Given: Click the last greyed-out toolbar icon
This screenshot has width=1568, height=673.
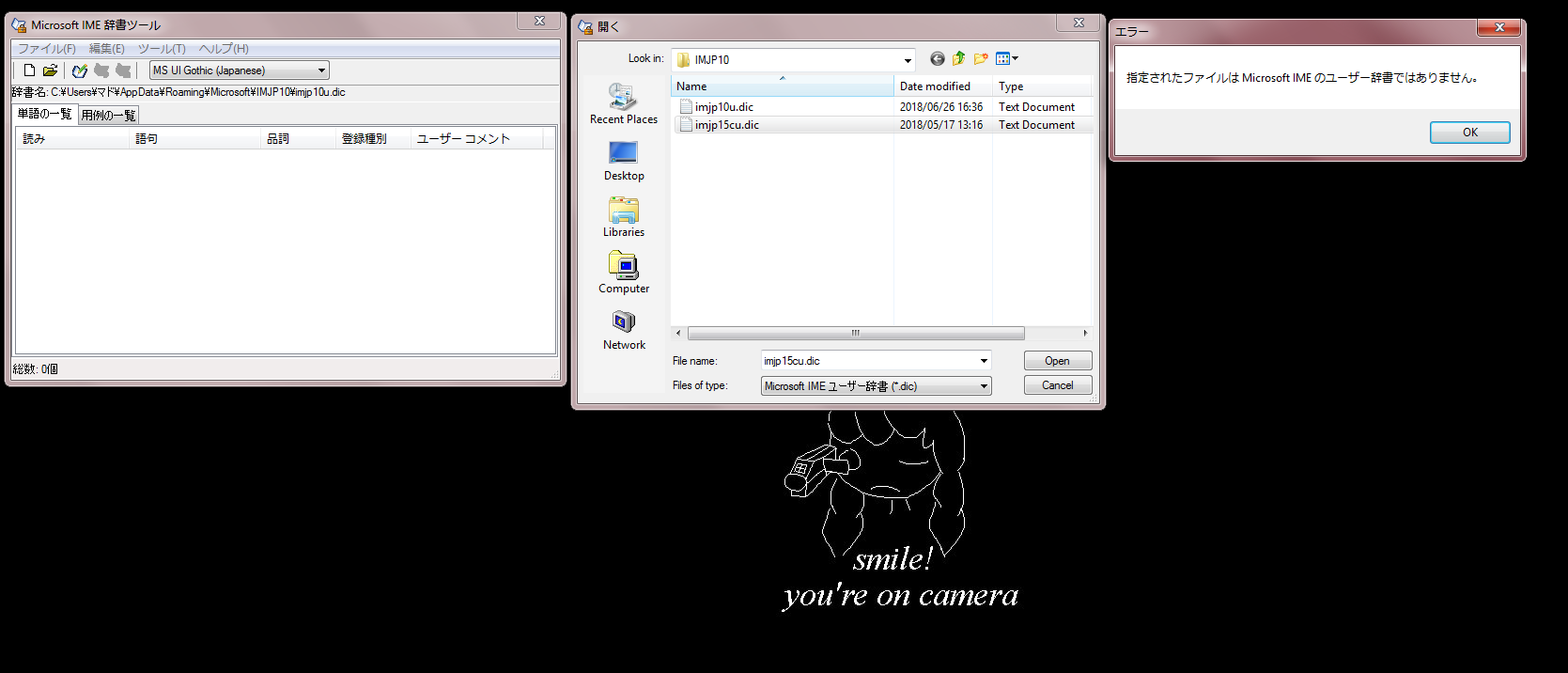Looking at the screenshot, I should (123, 70).
